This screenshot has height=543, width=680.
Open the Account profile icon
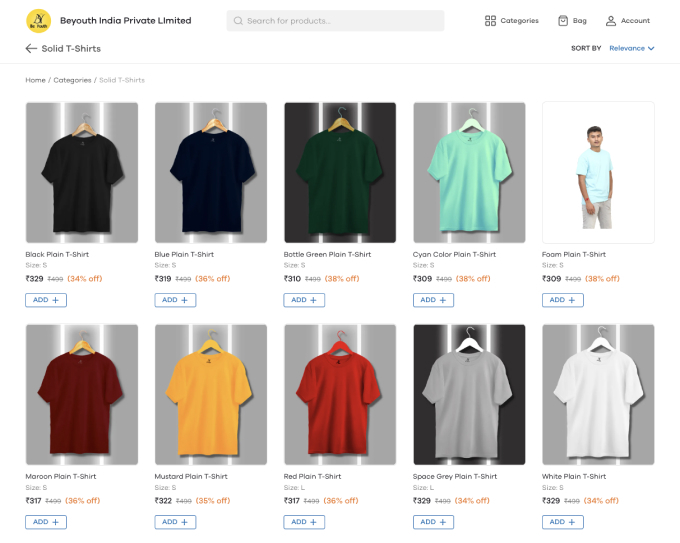pyautogui.click(x=611, y=21)
